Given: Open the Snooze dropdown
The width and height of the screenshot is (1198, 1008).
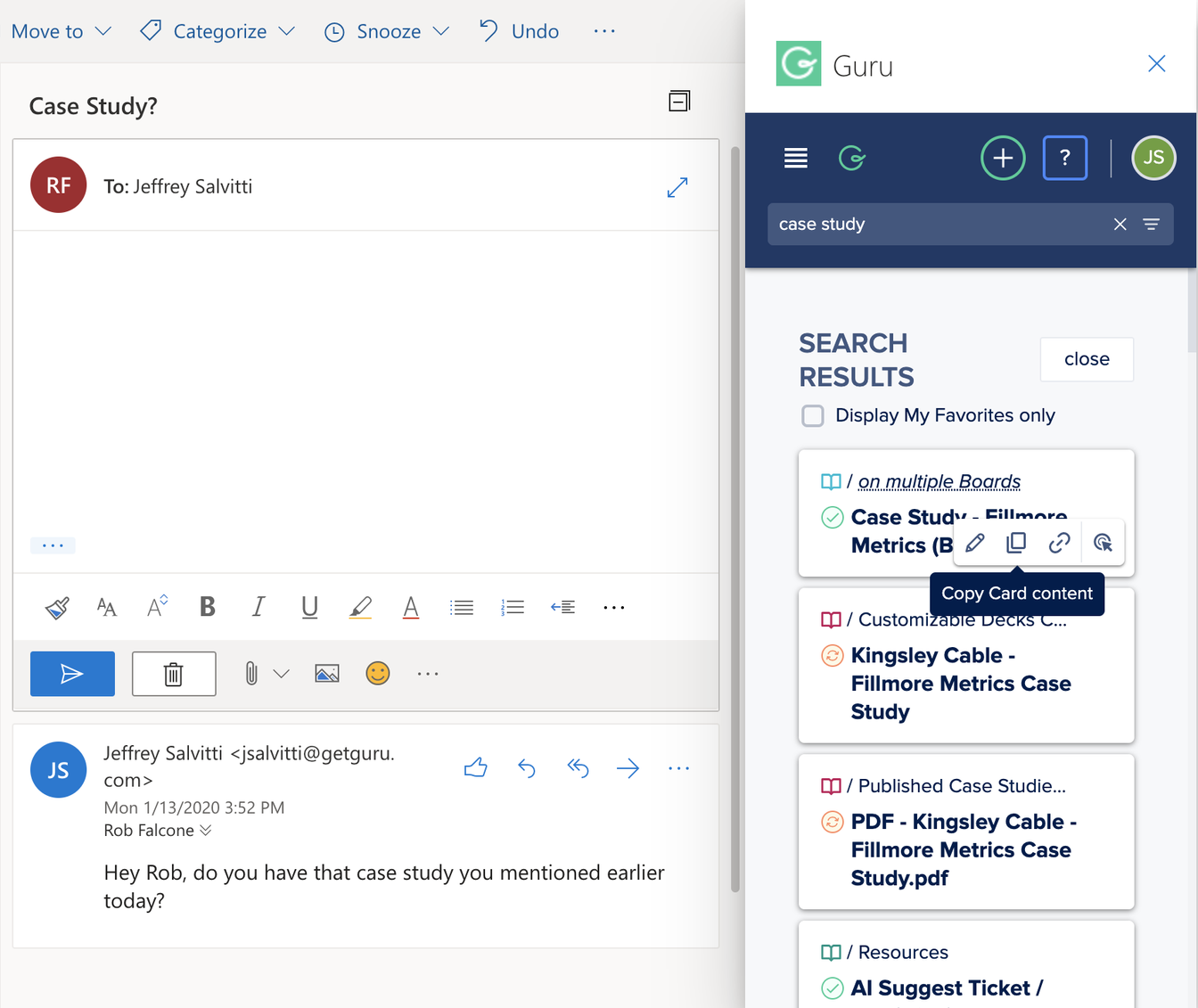Looking at the screenshot, I should pos(386,31).
